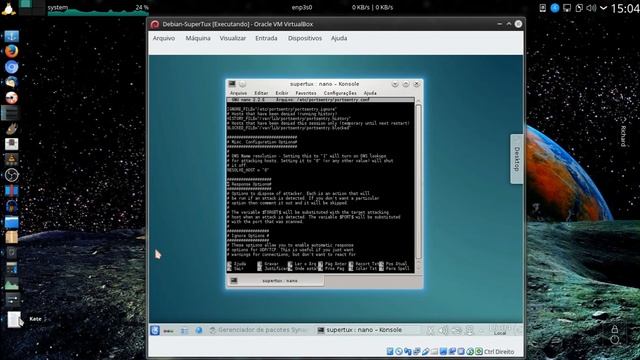The width and height of the screenshot is (640, 360).
Task: Open Thunderbird mail from the dock
Action: 11,82
